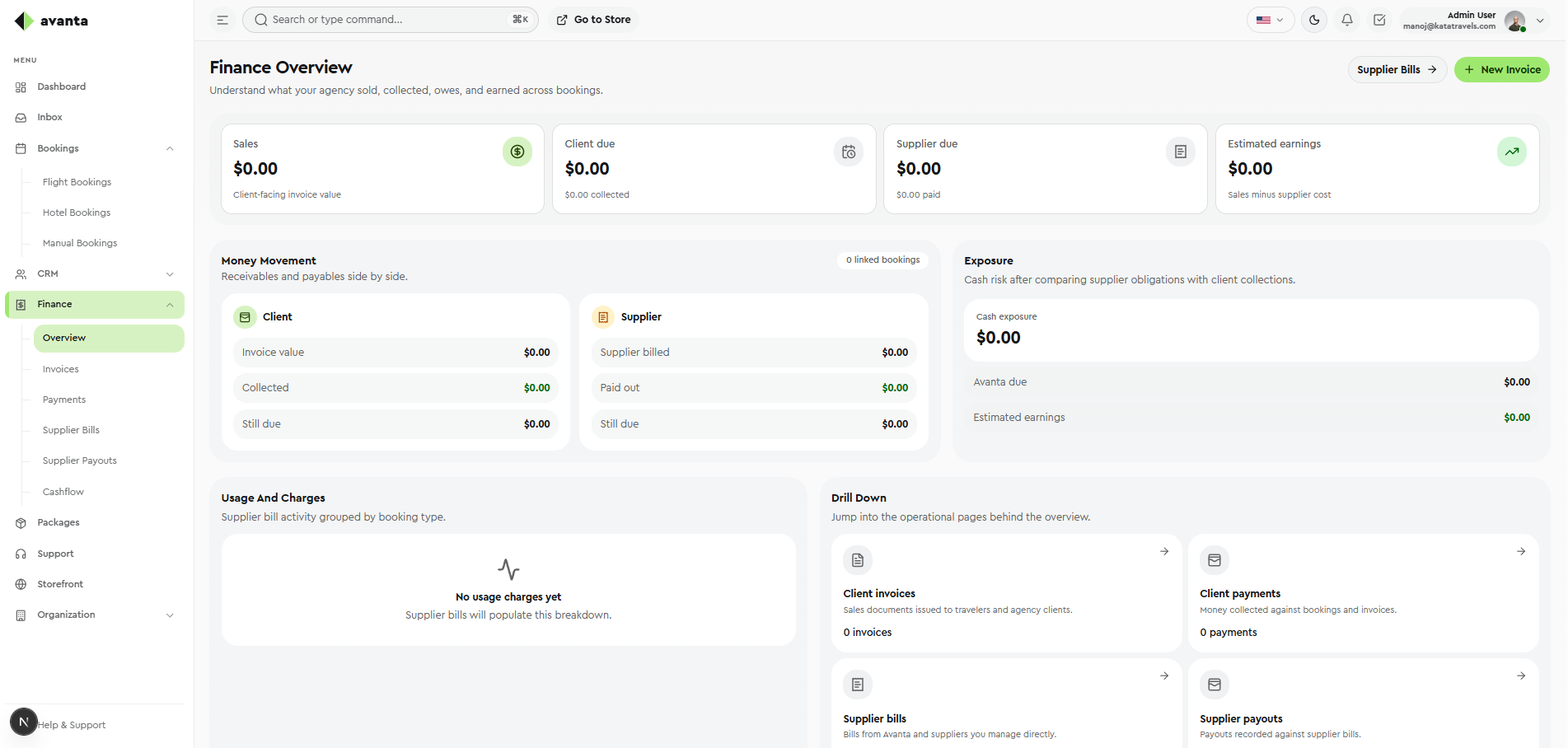Open the user account dropdown chevron

[1540, 21]
